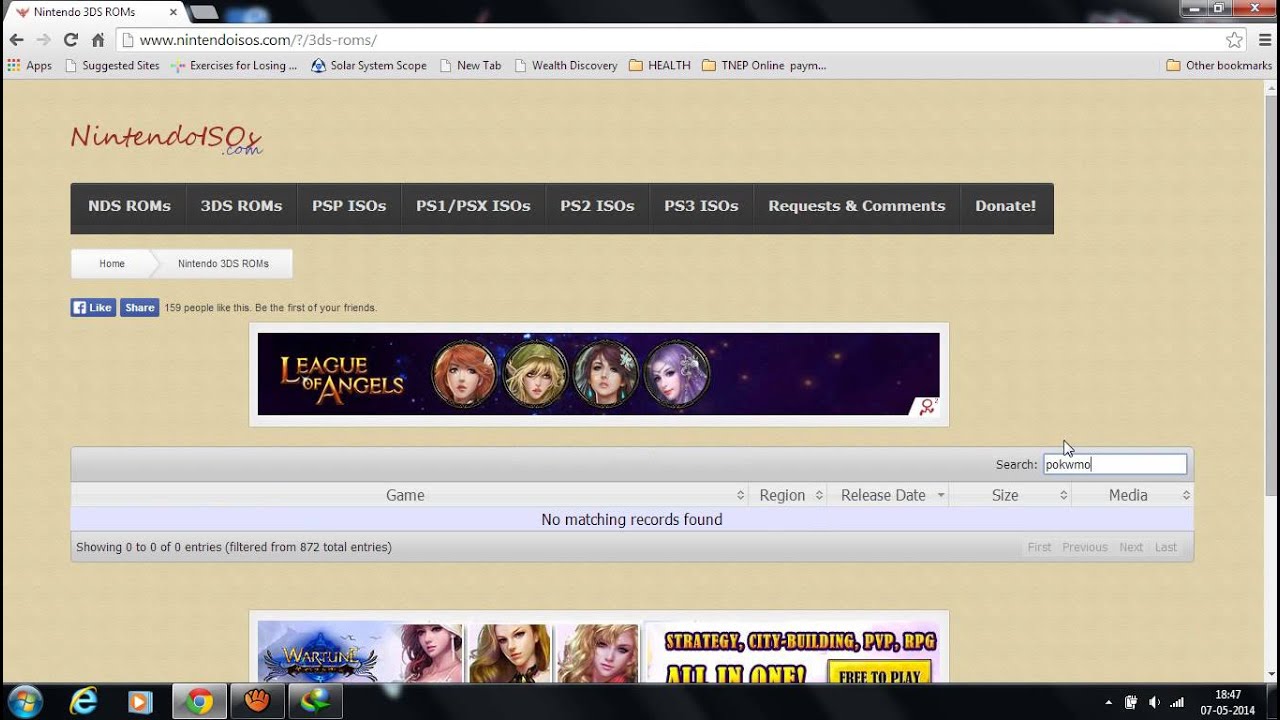Image resolution: width=1280 pixels, height=720 pixels.
Task: Expand Other bookmarks folder
Action: point(1219,65)
